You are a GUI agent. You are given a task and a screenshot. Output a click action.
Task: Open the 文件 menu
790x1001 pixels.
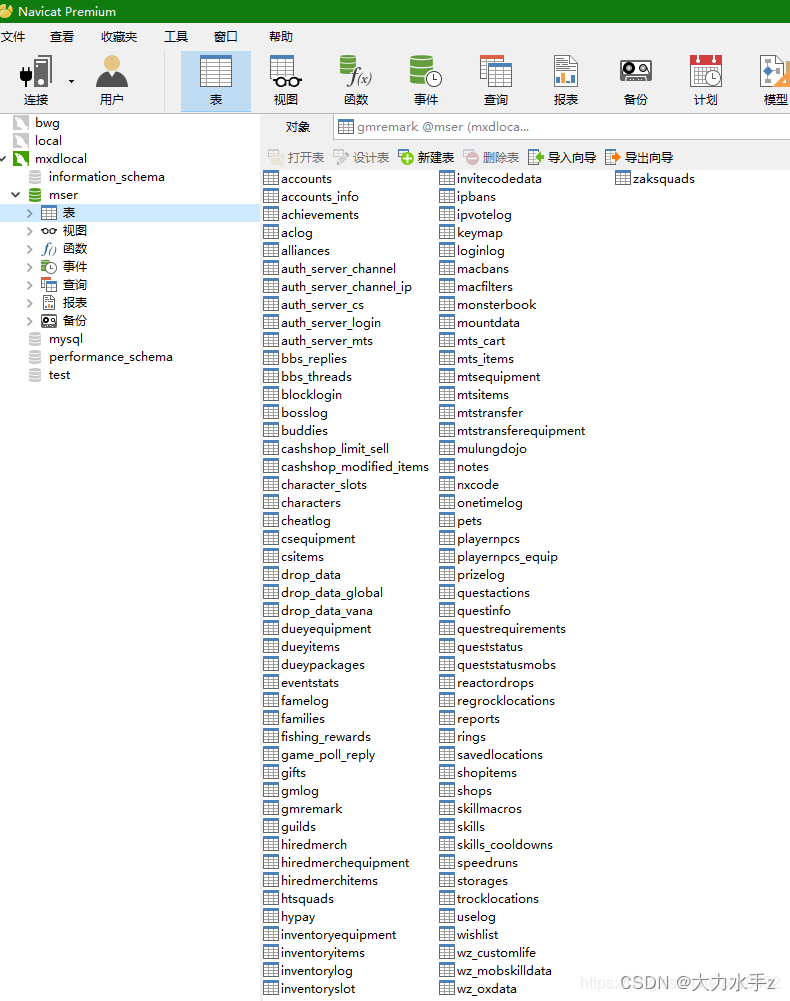(x=13, y=36)
